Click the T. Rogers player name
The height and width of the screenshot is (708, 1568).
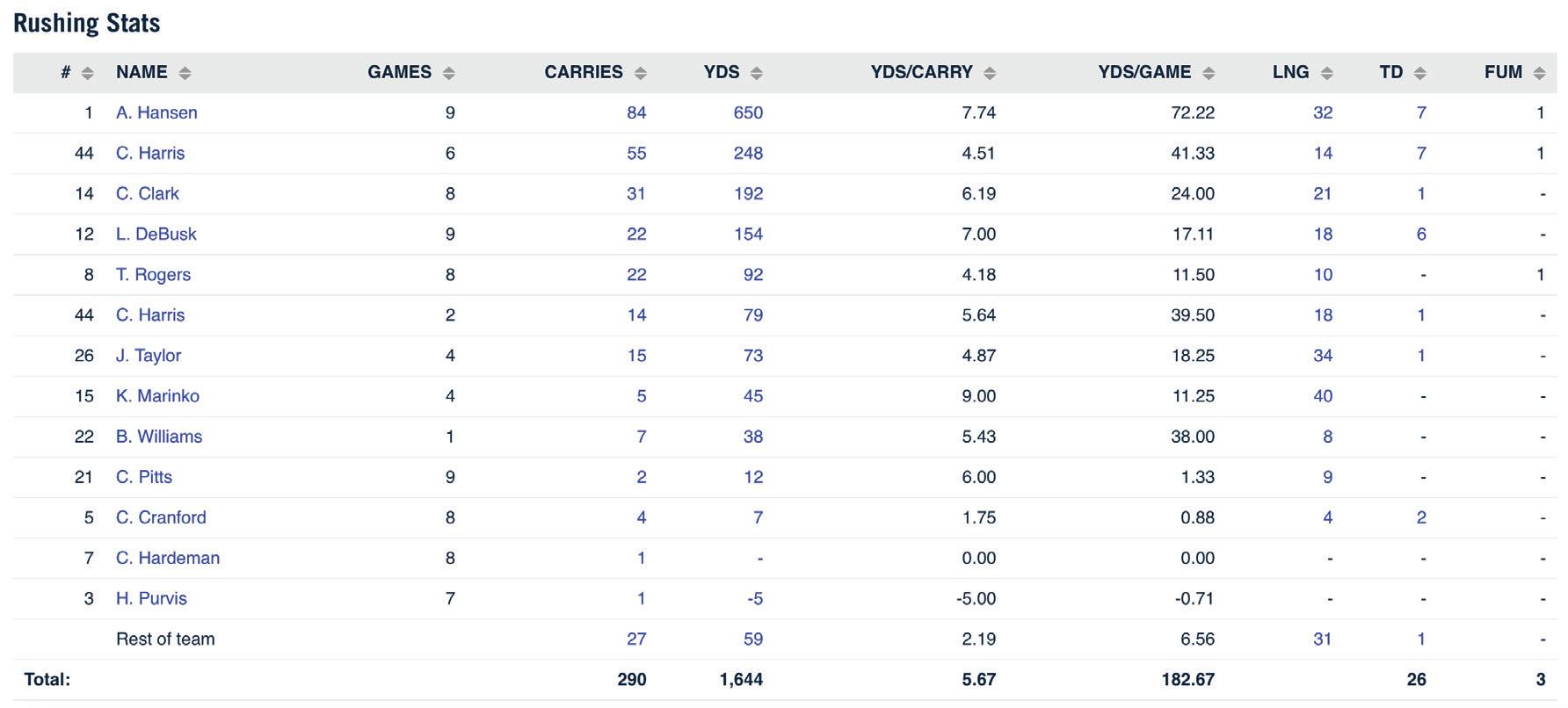[x=153, y=274]
